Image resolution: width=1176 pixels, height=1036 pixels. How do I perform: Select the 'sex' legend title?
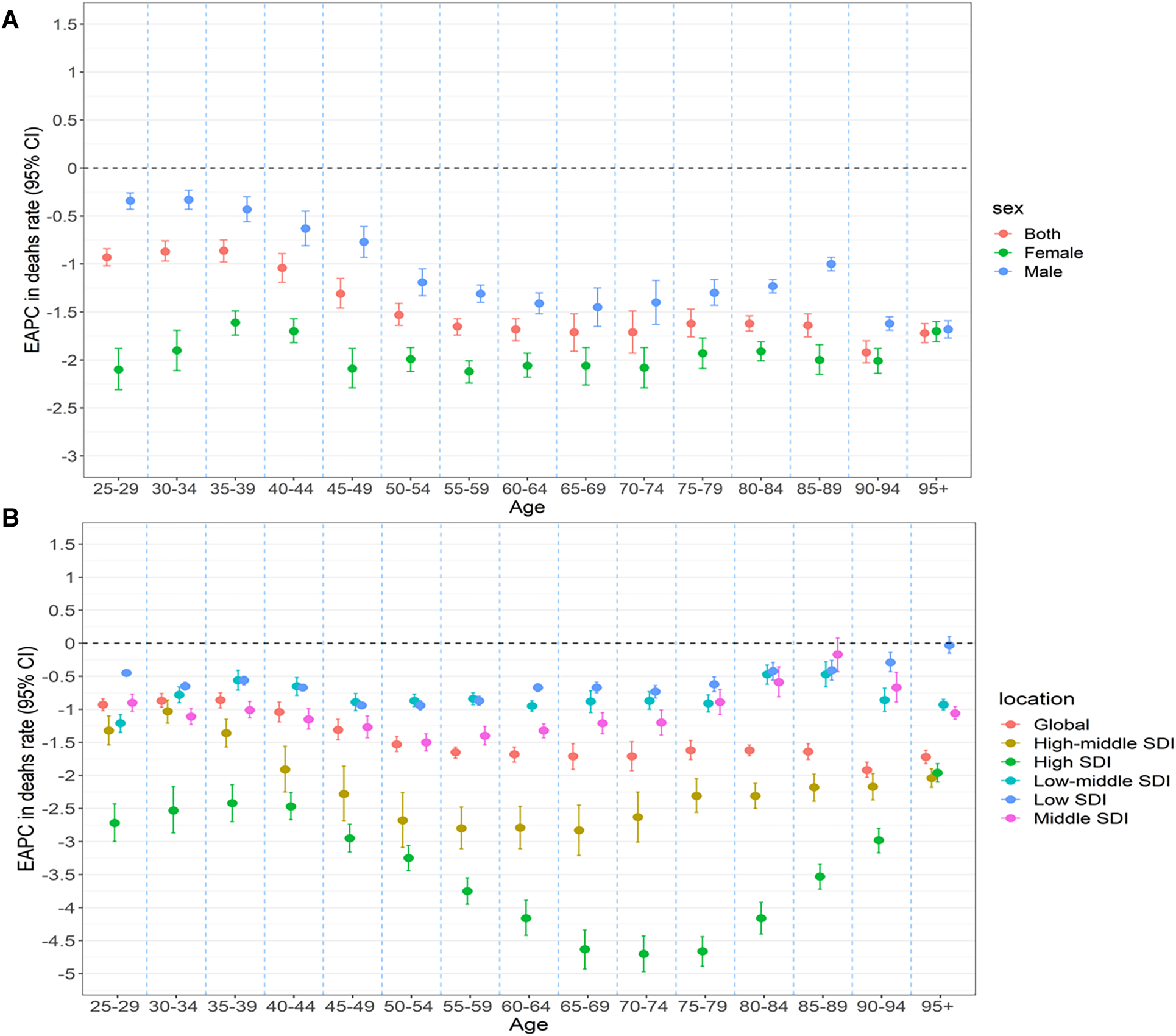pyautogui.click(x=1008, y=208)
